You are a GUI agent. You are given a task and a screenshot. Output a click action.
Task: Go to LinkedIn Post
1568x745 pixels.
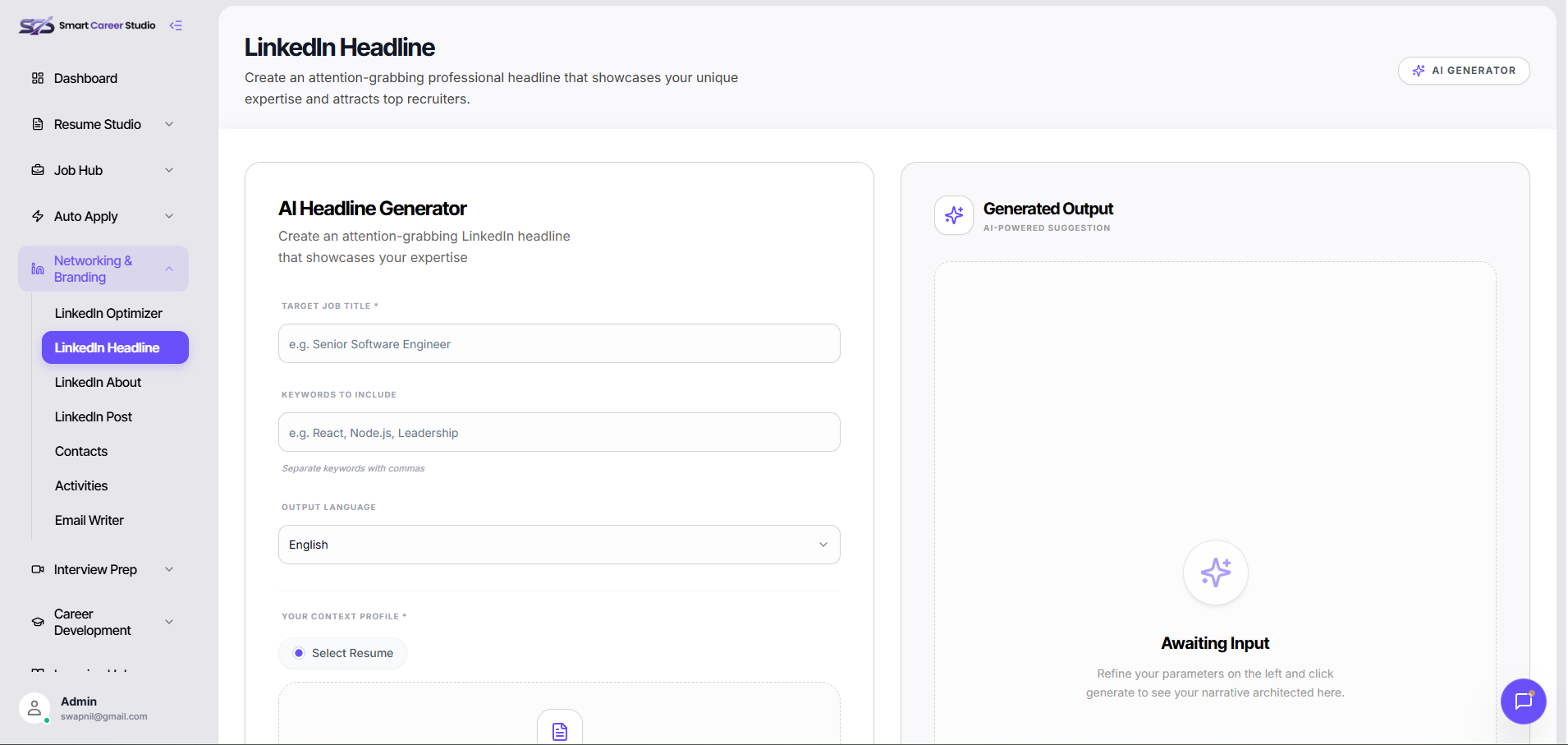[x=94, y=416]
